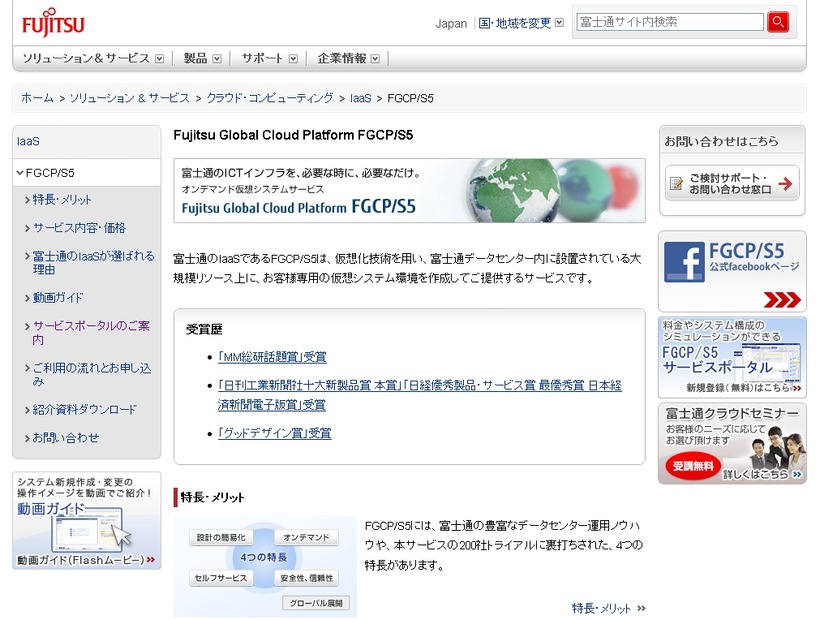Click the FGCP/S5 breadcrumb text

[x=411, y=98]
